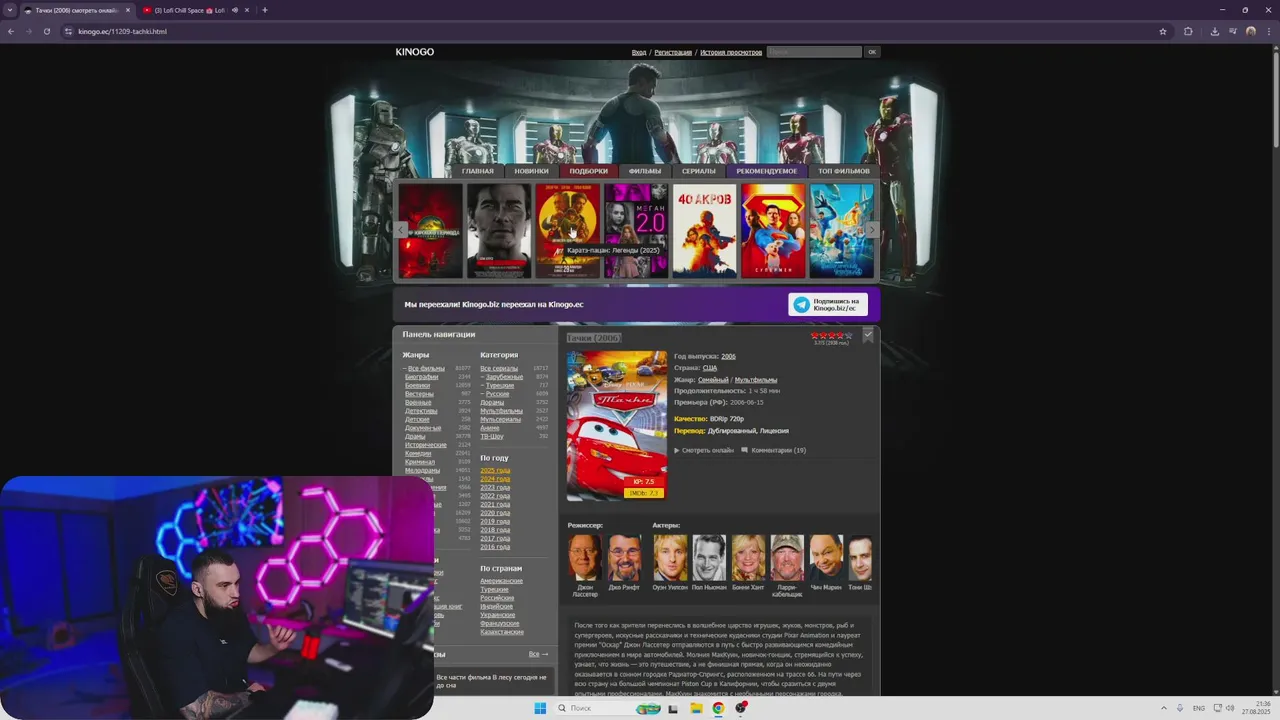The image size is (1280, 720).
Task: Click the Подпишись на Kinogo.biz/ec button
Action: click(x=828, y=304)
